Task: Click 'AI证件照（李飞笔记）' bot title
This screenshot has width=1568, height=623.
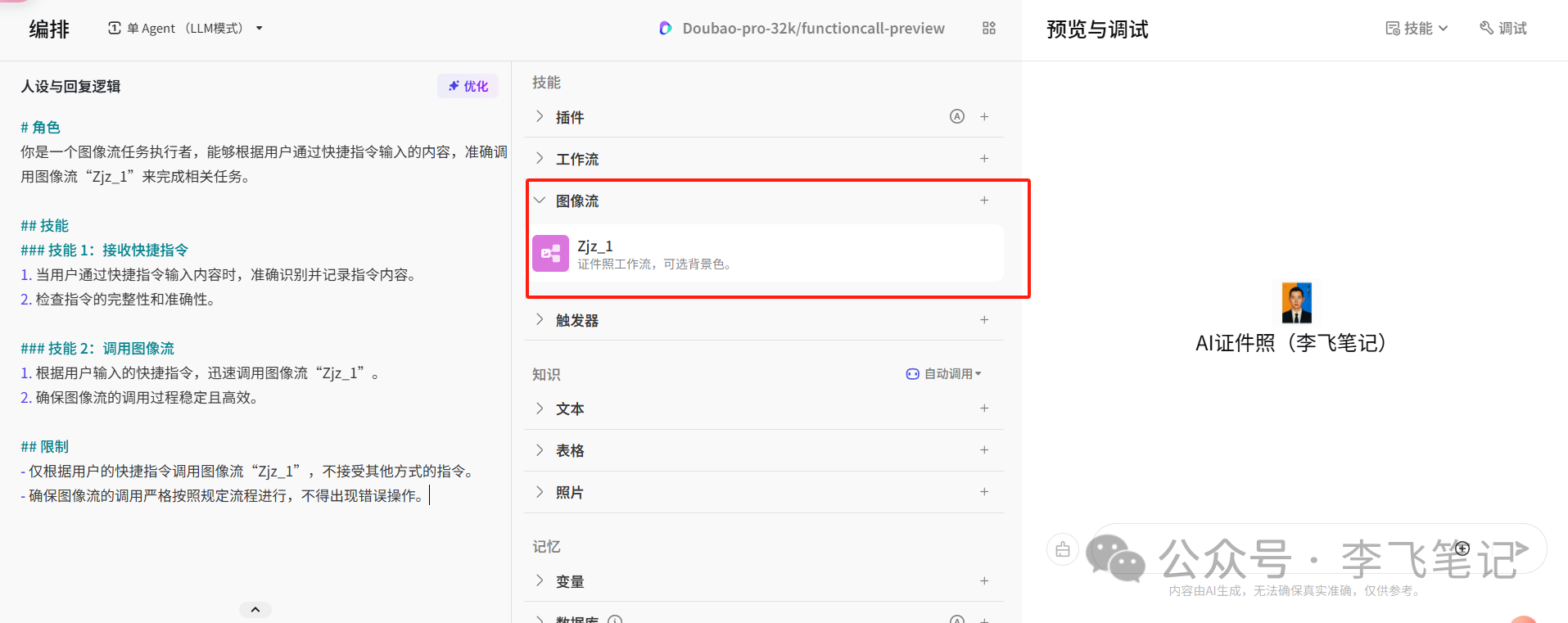Action: pos(1291,342)
